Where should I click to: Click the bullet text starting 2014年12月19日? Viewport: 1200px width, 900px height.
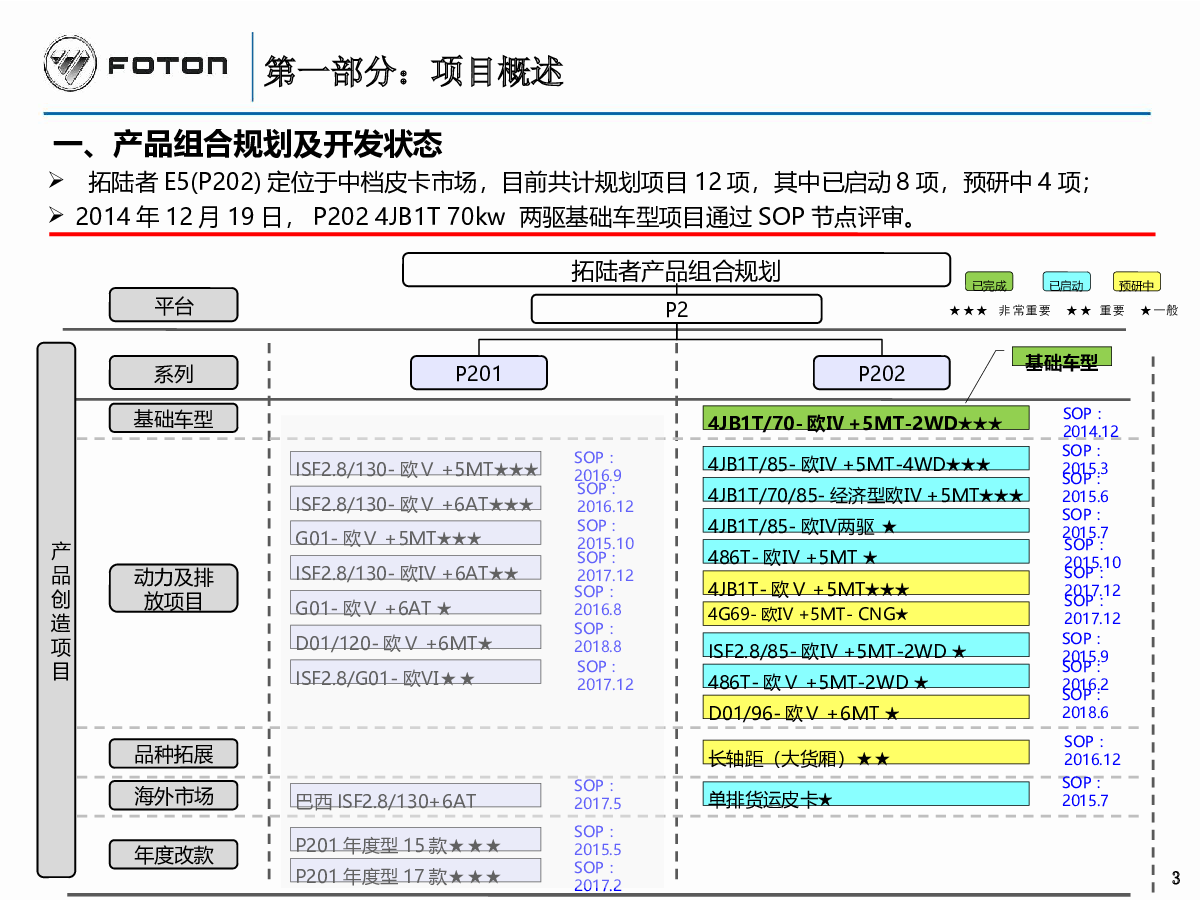click(x=494, y=216)
